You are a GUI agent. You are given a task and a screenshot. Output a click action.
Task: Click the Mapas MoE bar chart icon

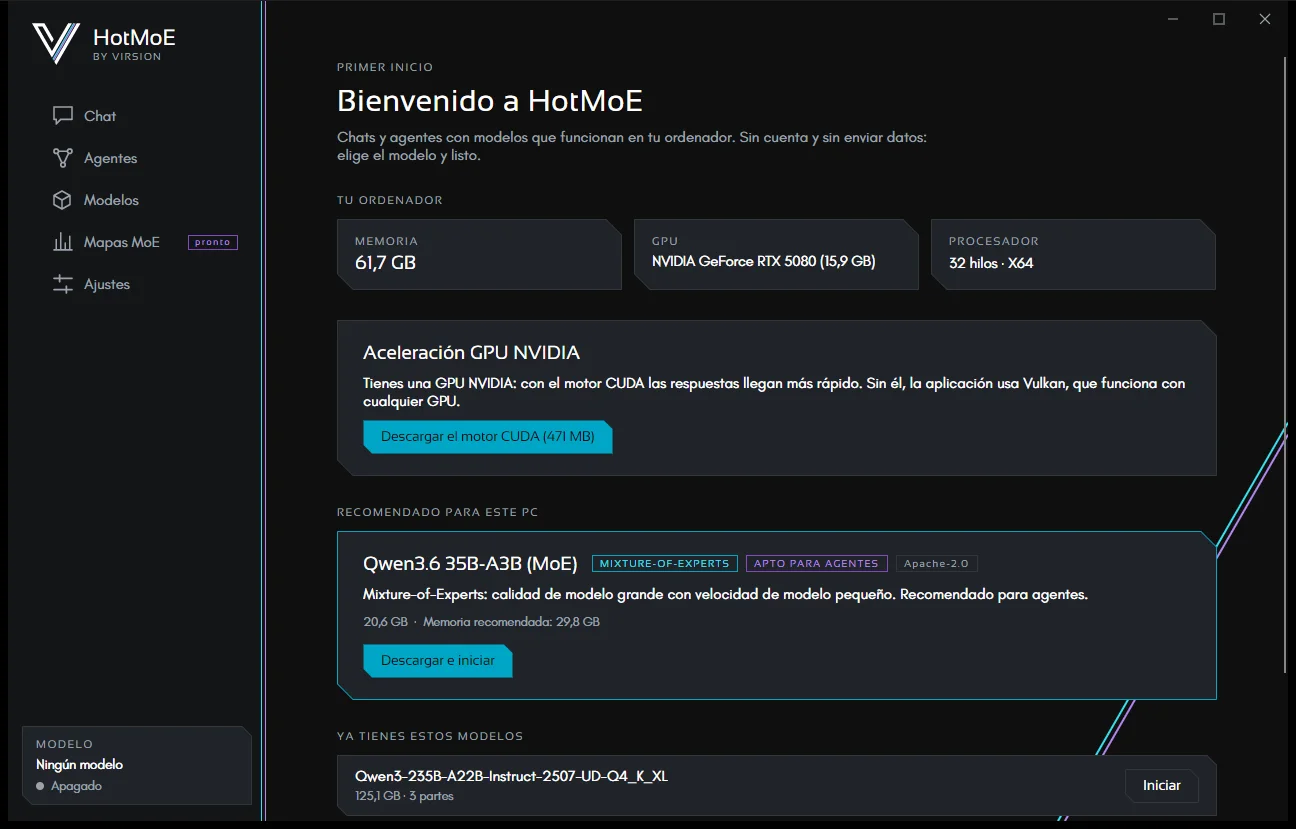coord(63,242)
